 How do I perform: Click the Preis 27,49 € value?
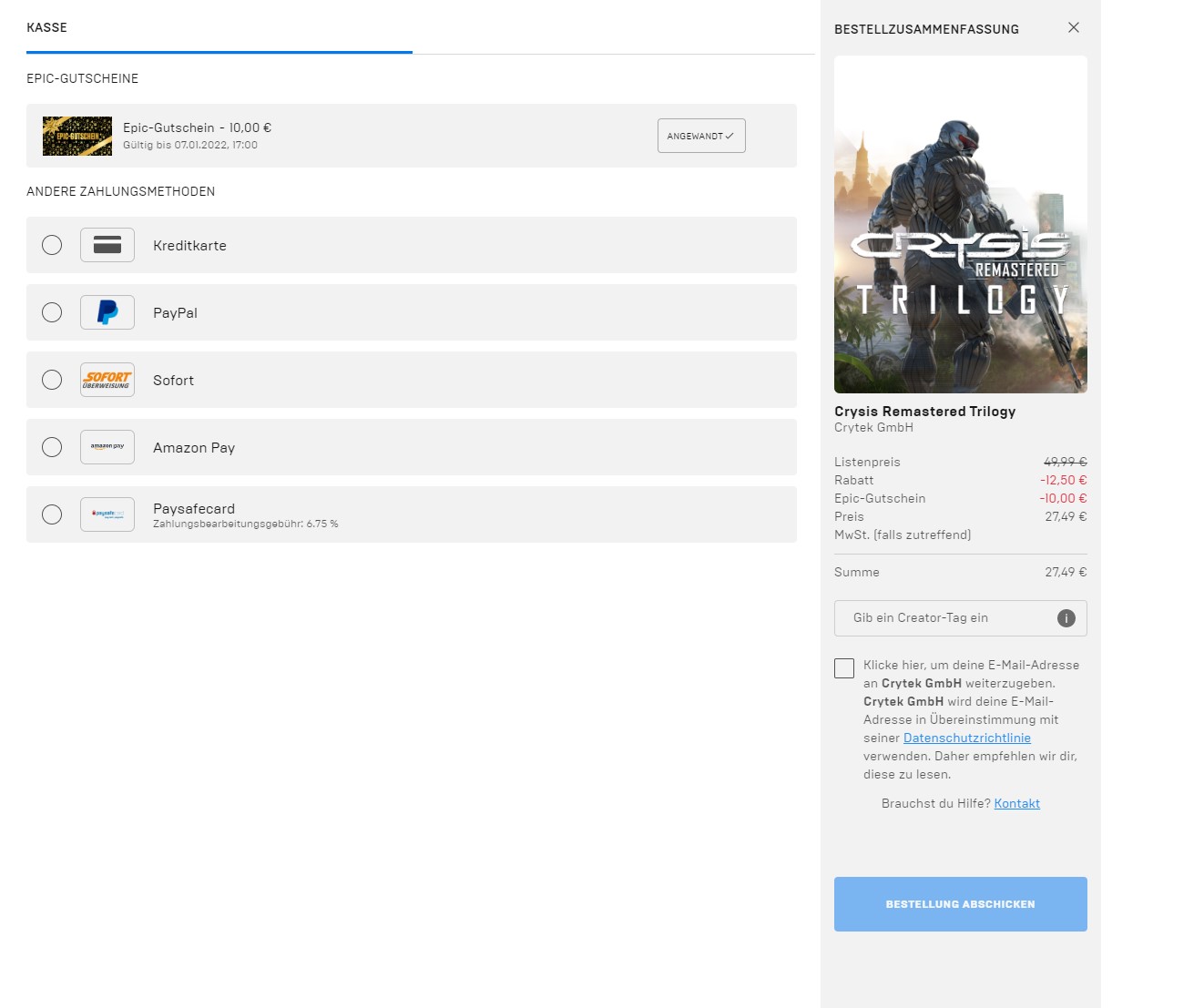tap(1066, 516)
